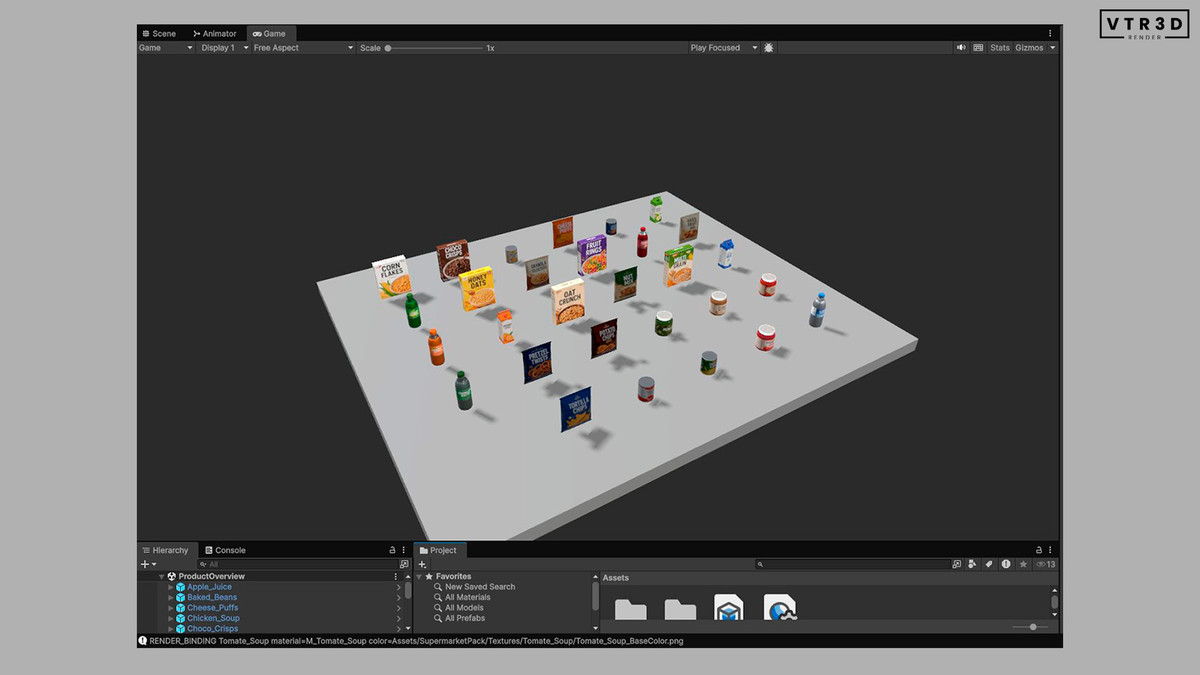This screenshot has height=675, width=1200.
Task: Select All Prefabs in Favorites
Action: pyautogui.click(x=465, y=618)
